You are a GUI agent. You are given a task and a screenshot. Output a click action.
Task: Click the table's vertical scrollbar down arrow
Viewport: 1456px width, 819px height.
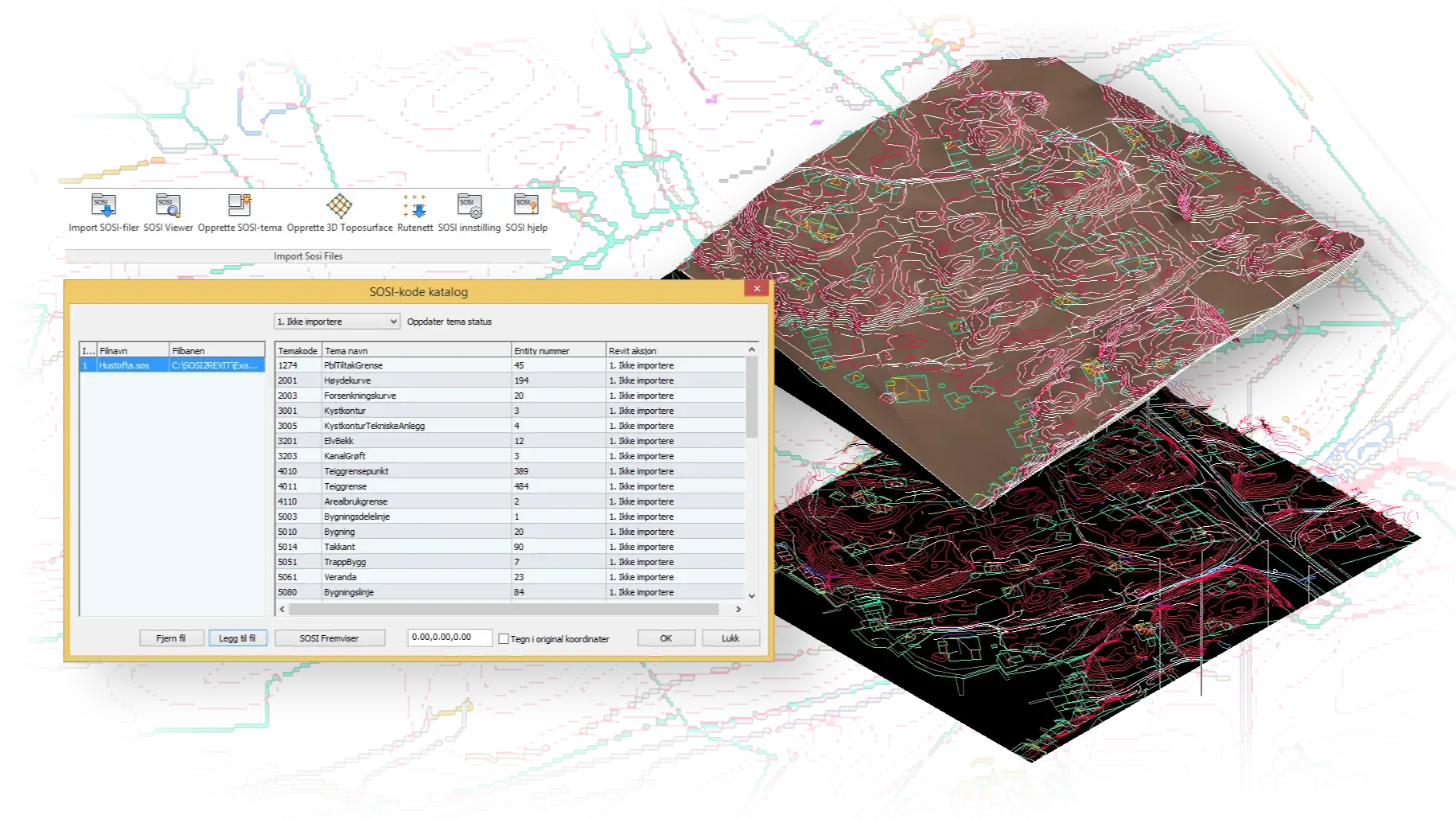(x=751, y=596)
